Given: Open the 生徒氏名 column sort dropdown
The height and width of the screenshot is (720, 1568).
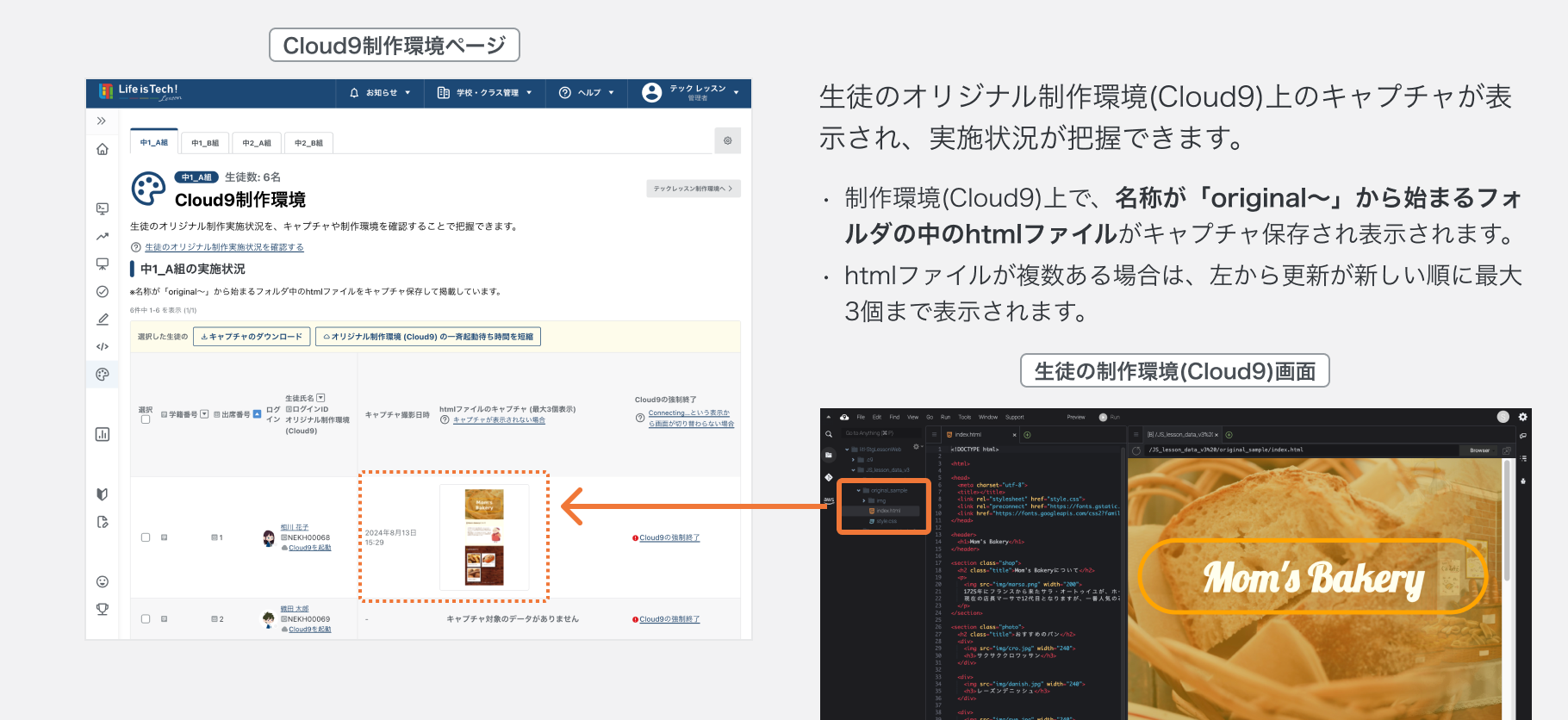Looking at the screenshot, I should [320, 398].
